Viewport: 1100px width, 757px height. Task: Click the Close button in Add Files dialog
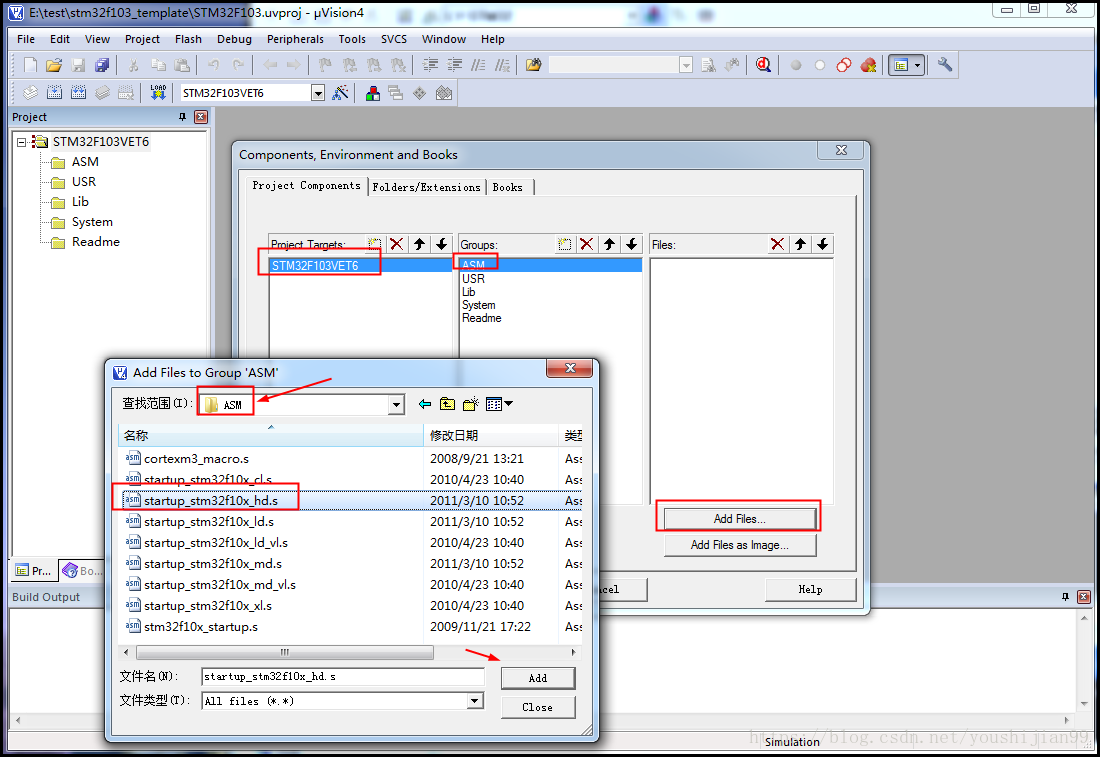pyautogui.click(x=538, y=707)
